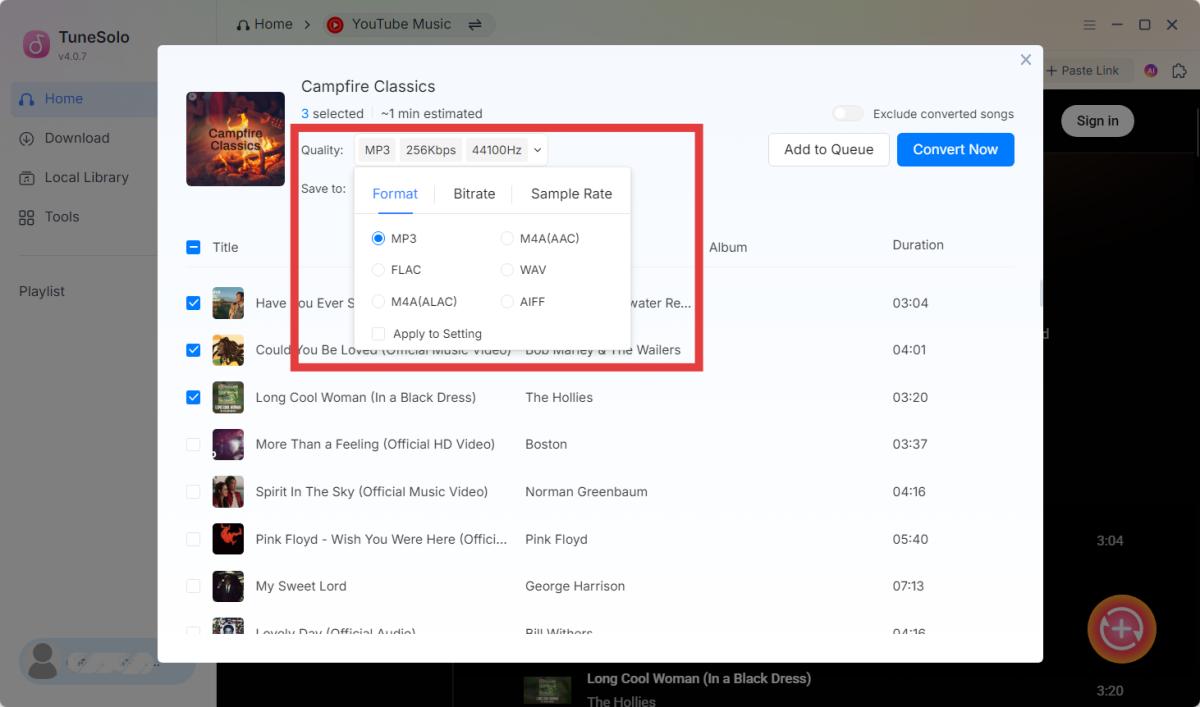This screenshot has height=707, width=1200.
Task: Switch to the Format tab
Action: tap(395, 194)
